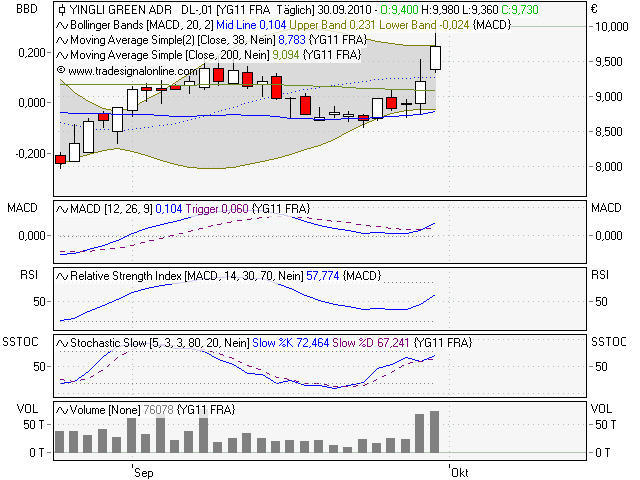Image resolution: width=640 pixels, height=480 pixels.
Task: Click the wave icon beside Relative Strength Index
Action: pyautogui.click(x=62, y=276)
